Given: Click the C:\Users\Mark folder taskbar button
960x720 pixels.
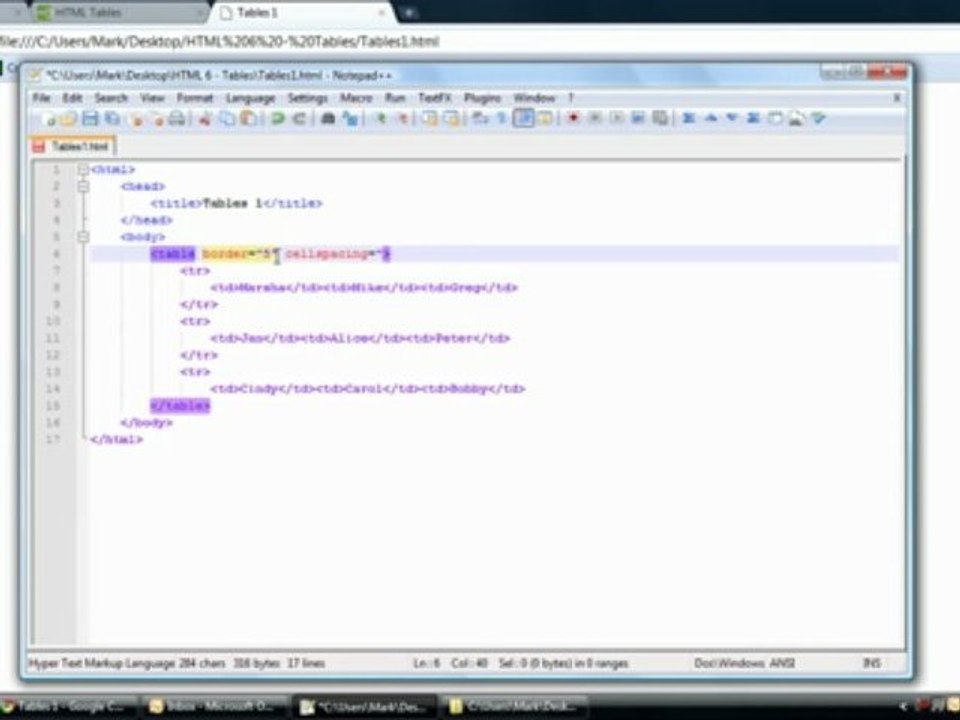Looking at the screenshot, I should coord(516,707).
